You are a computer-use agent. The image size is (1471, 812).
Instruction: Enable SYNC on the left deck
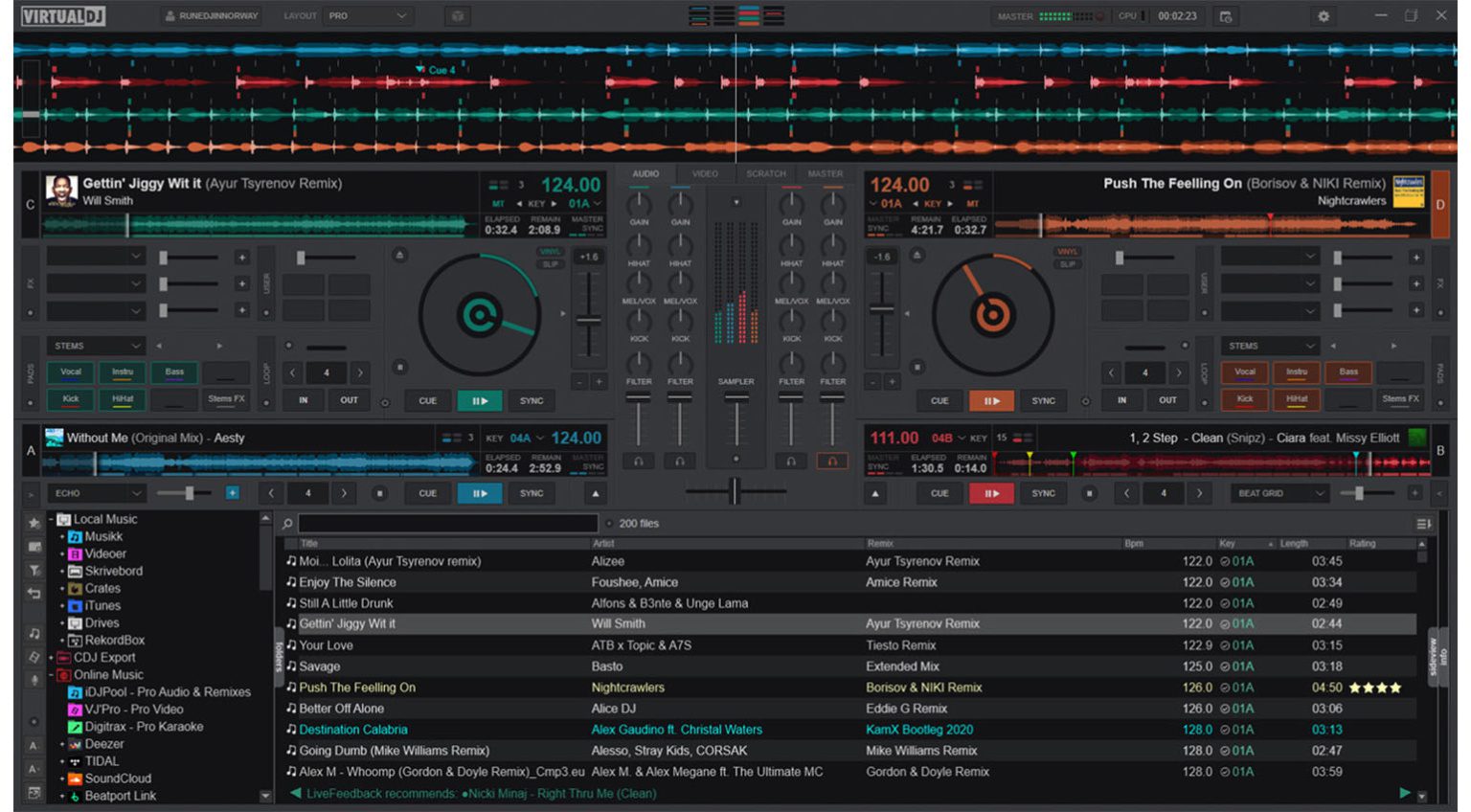click(x=531, y=400)
